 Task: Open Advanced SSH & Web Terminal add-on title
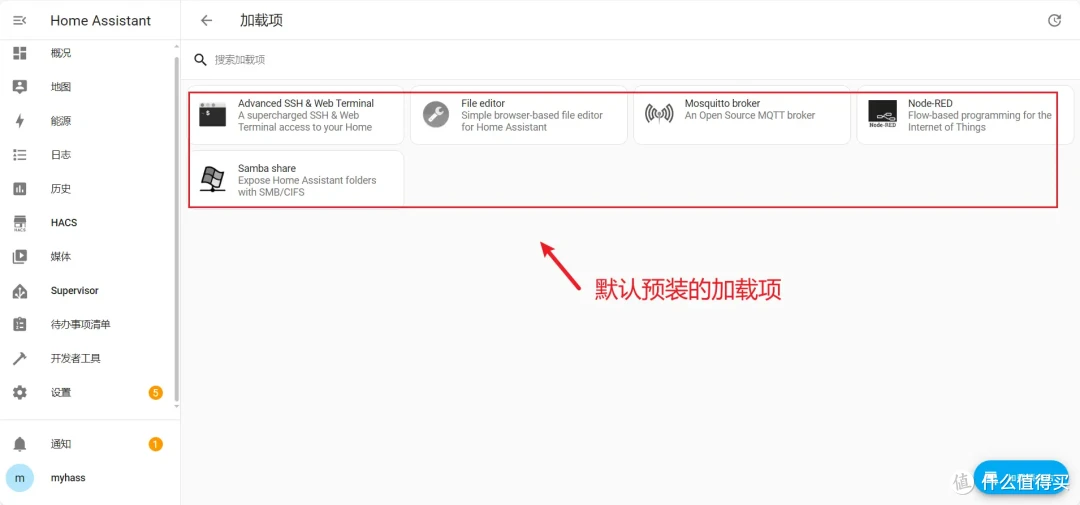click(x=306, y=103)
